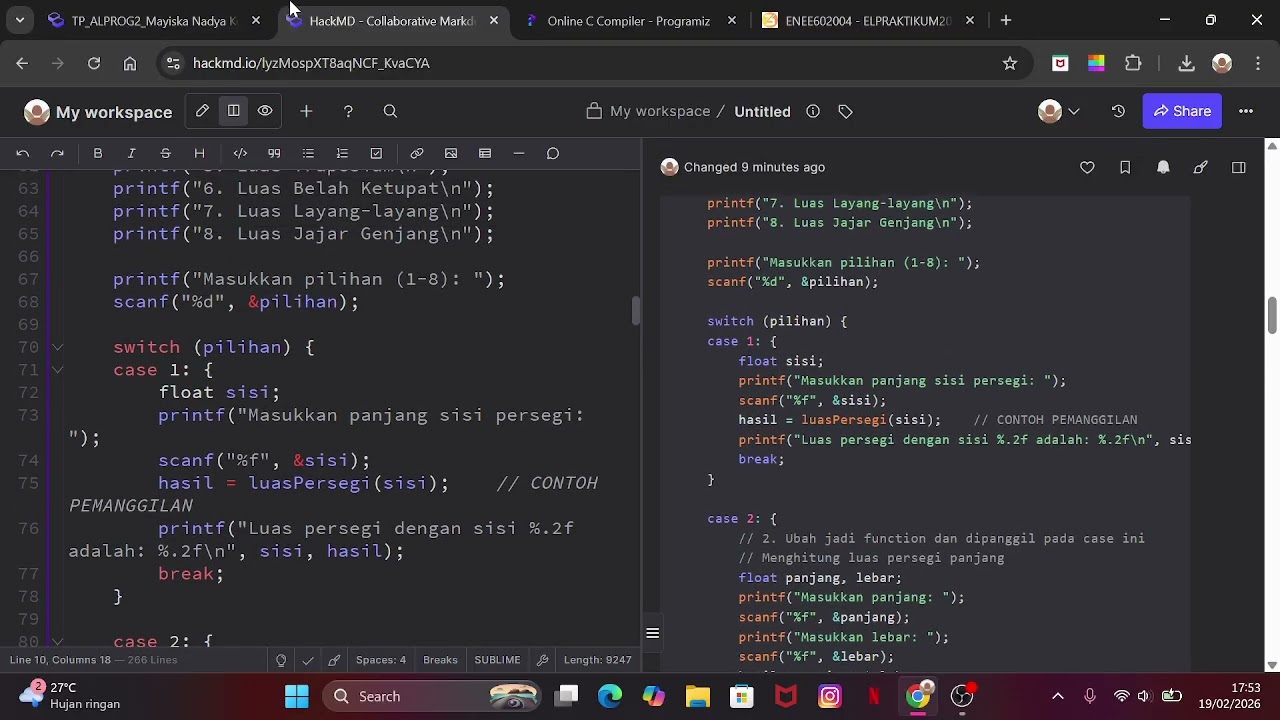Toggle Breaks line break mode
The width and height of the screenshot is (1280, 720).
click(440, 660)
